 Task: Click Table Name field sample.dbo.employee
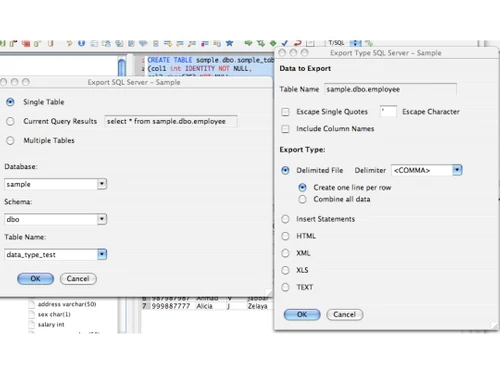tap(390, 89)
